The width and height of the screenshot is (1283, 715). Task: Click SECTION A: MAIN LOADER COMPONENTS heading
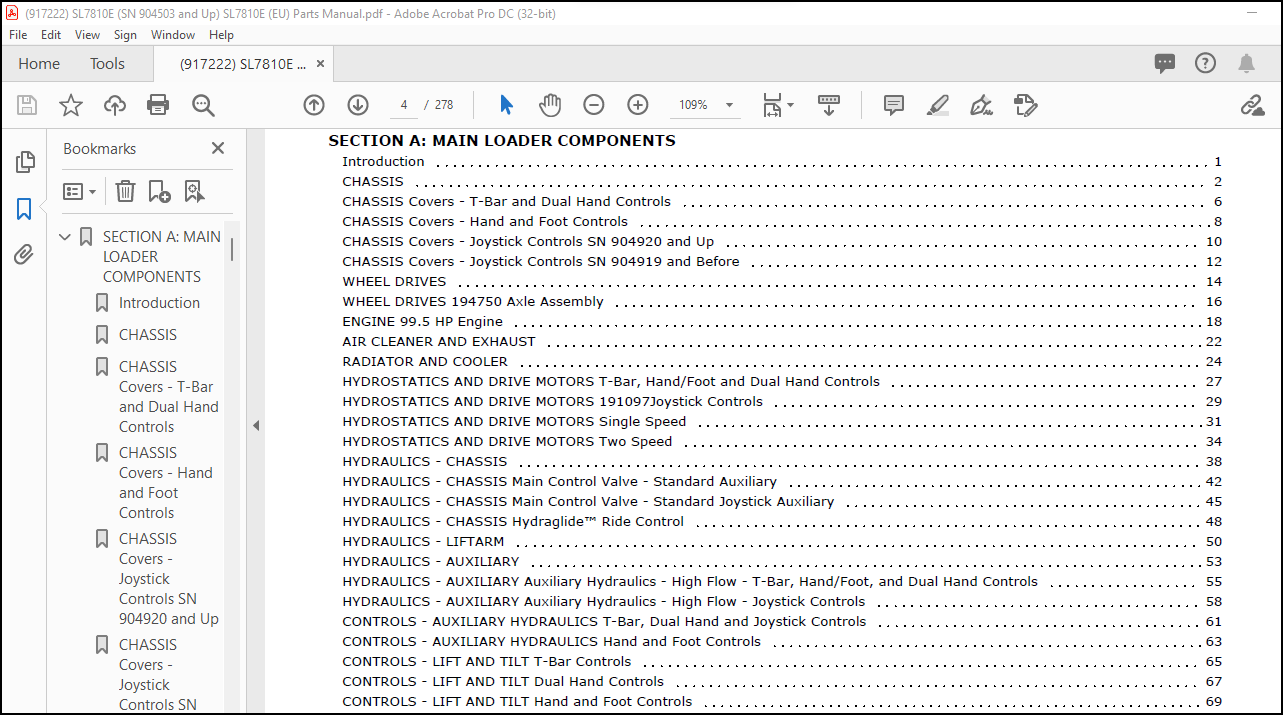502,141
